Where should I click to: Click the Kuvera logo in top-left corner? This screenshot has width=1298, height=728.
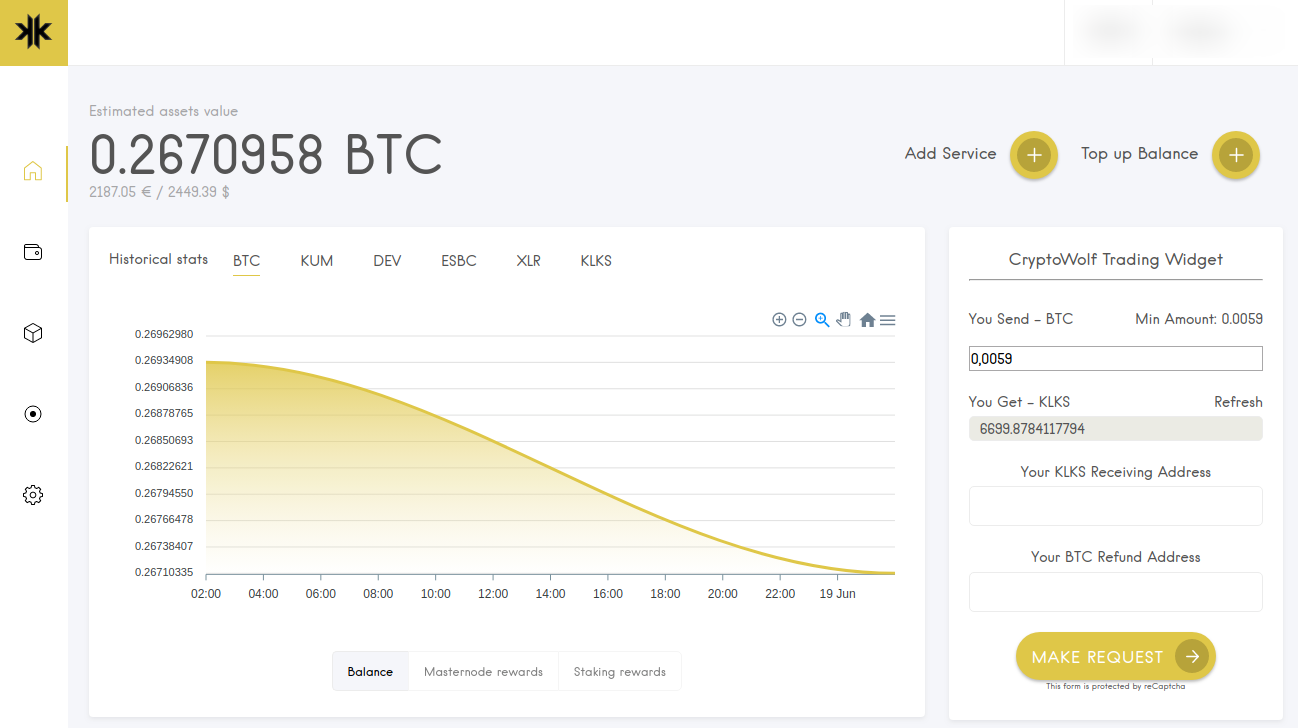point(33,33)
